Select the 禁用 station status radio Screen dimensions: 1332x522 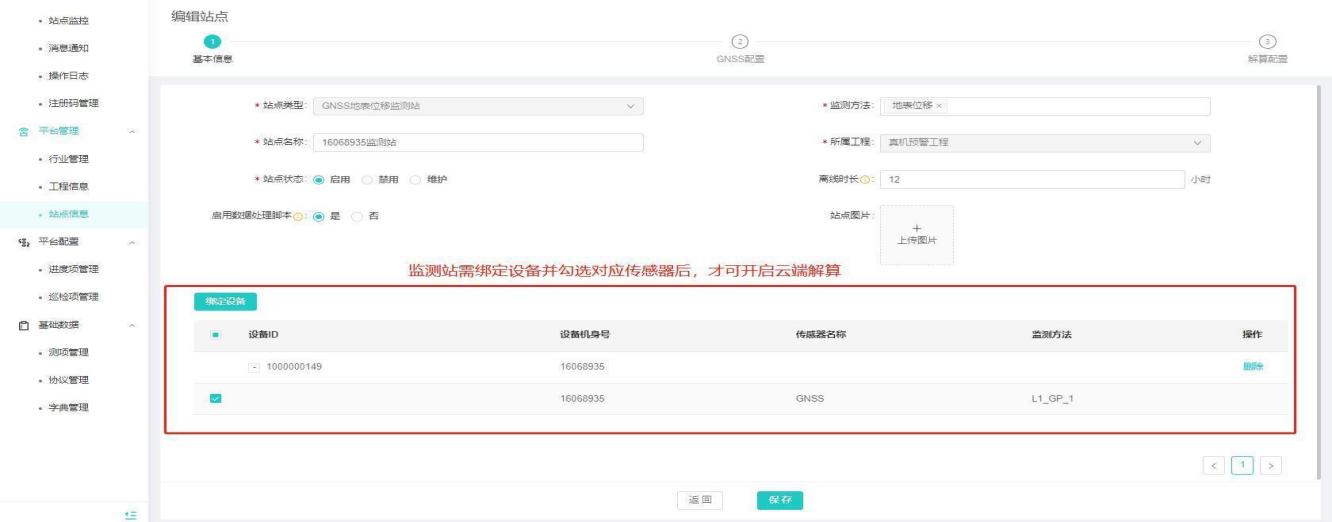coord(368,180)
